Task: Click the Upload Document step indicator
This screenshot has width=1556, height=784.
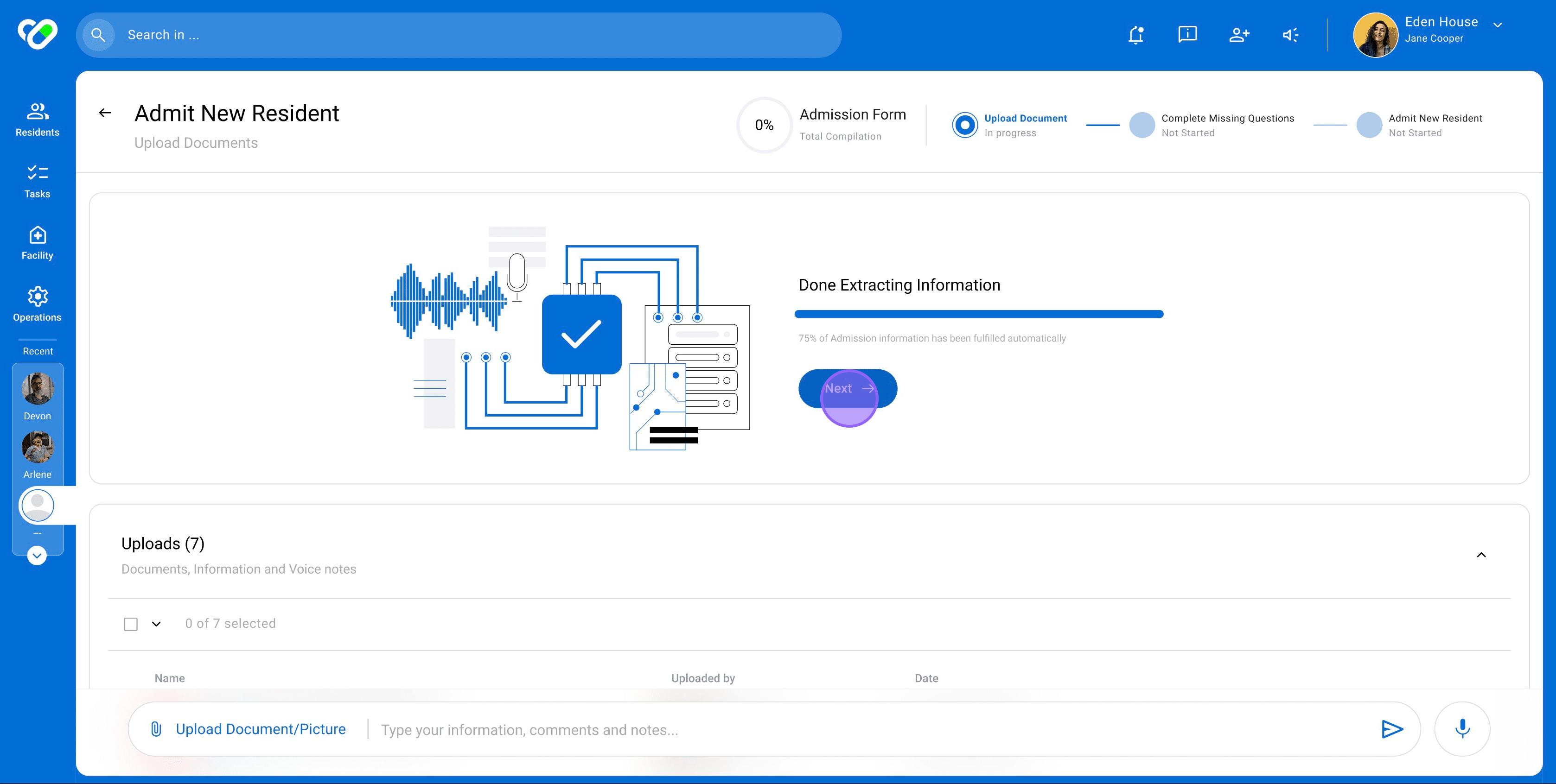Action: pos(965,125)
